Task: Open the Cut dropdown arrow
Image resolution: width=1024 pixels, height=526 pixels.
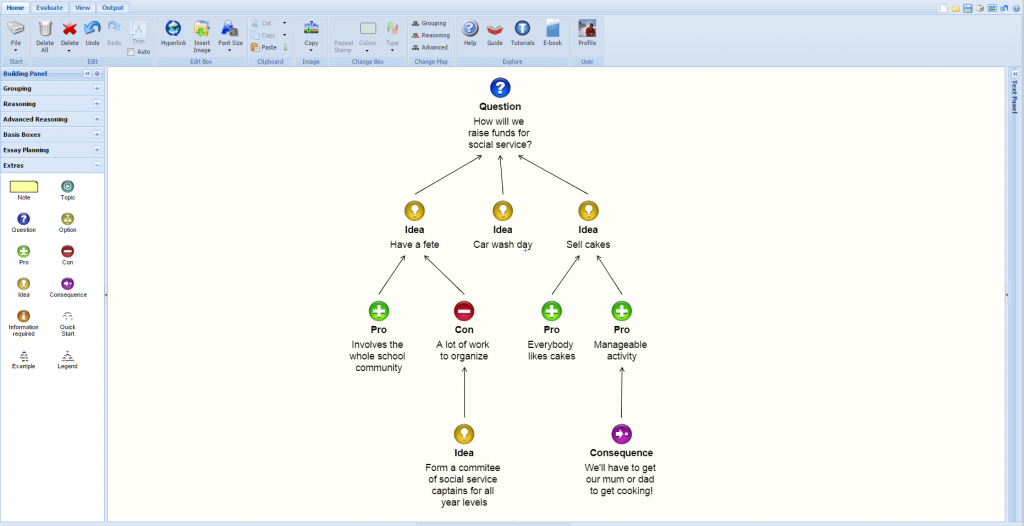Action: coord(284,23)
